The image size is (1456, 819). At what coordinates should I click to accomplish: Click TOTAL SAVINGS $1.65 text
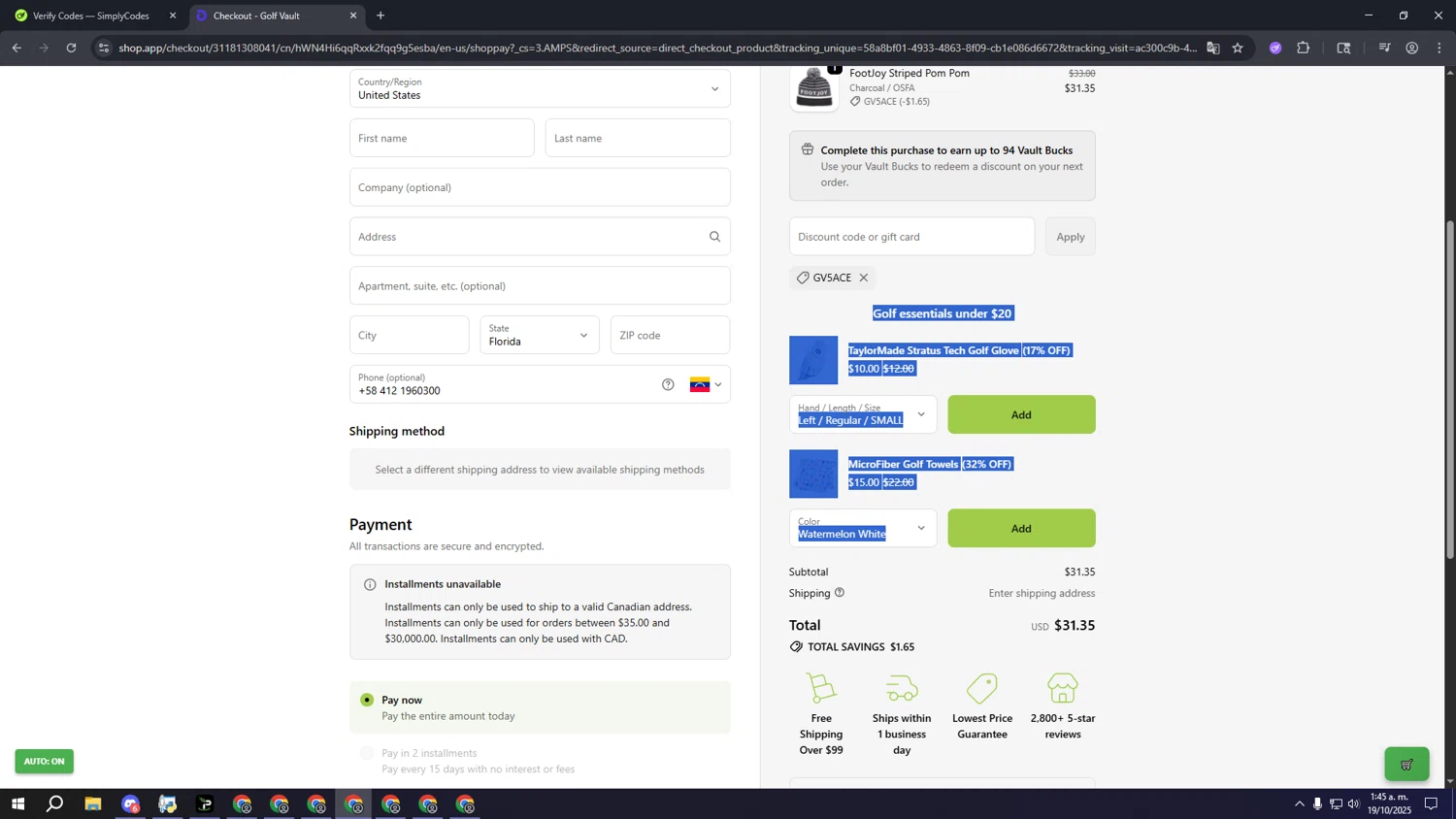(861, 647)
